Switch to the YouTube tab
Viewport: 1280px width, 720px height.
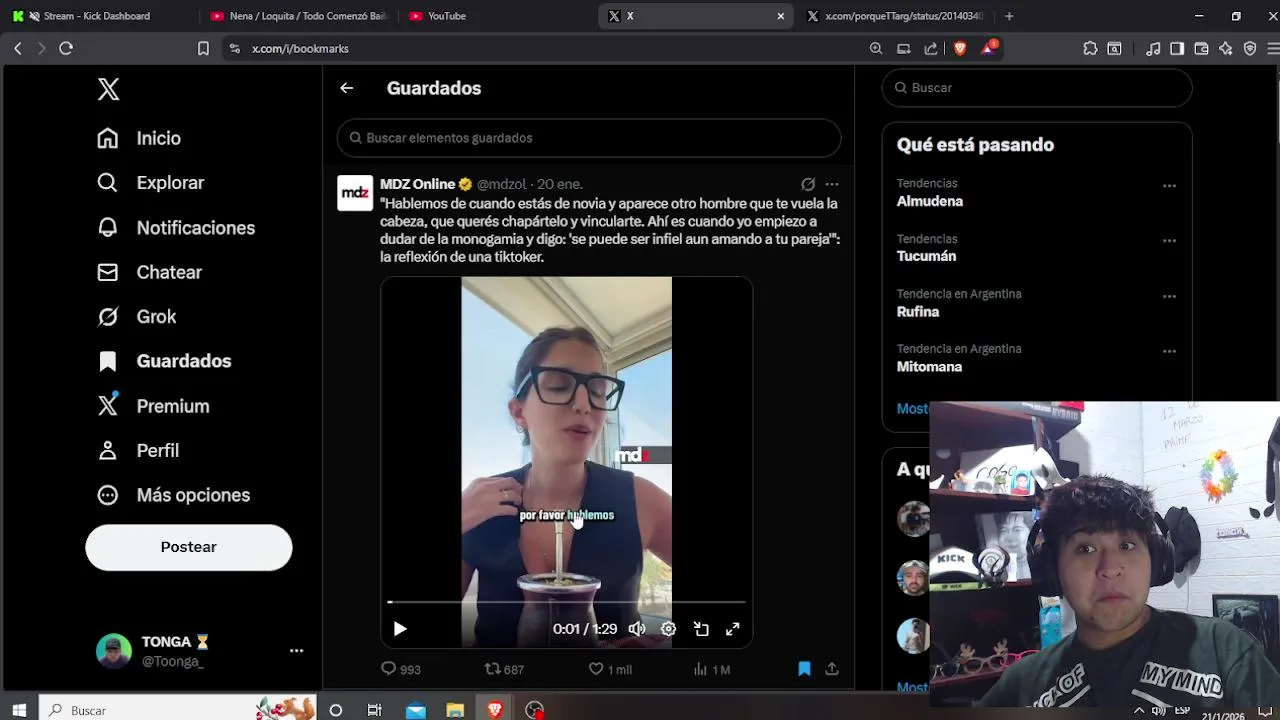(497, 16)
